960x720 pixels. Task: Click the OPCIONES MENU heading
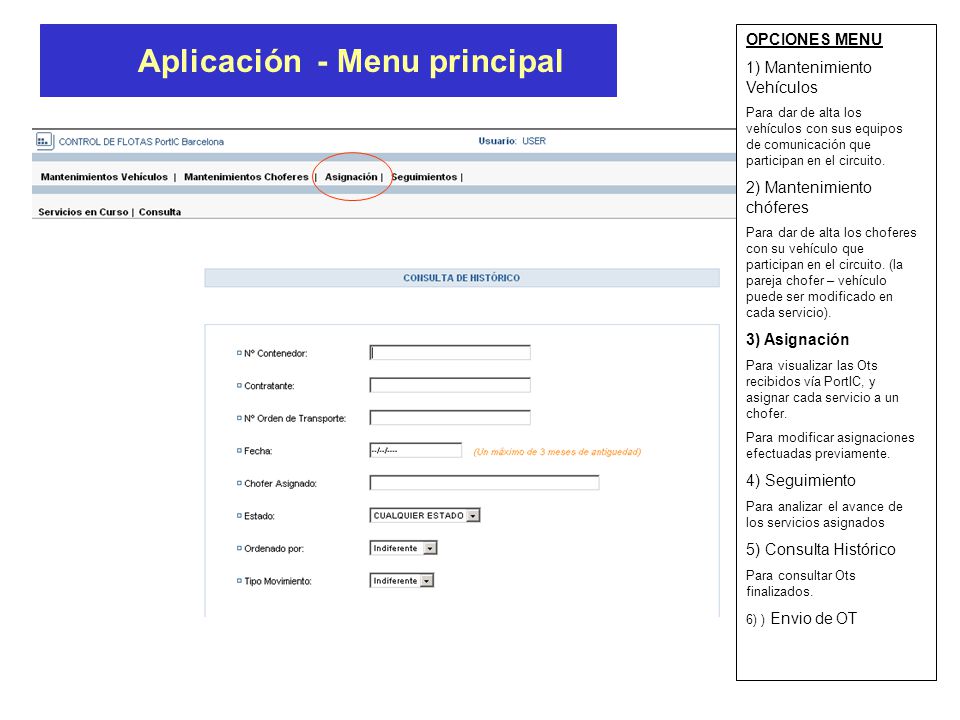click(x=814, y=39)
